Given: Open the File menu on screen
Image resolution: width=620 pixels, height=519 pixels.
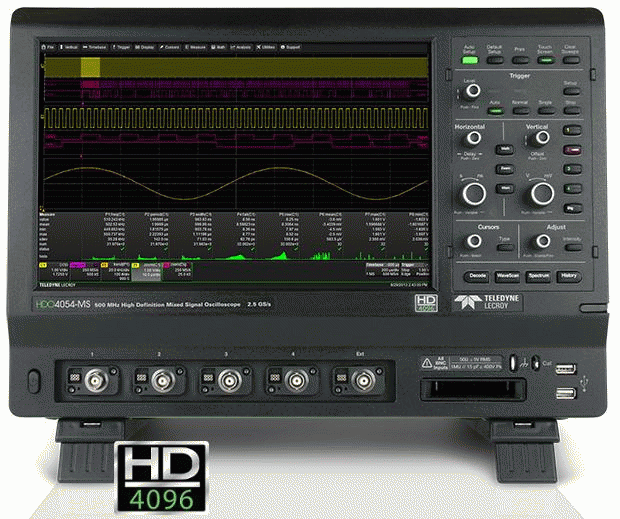Looking at the screenshot, I should pyautogui.click(x=48, y=47).
